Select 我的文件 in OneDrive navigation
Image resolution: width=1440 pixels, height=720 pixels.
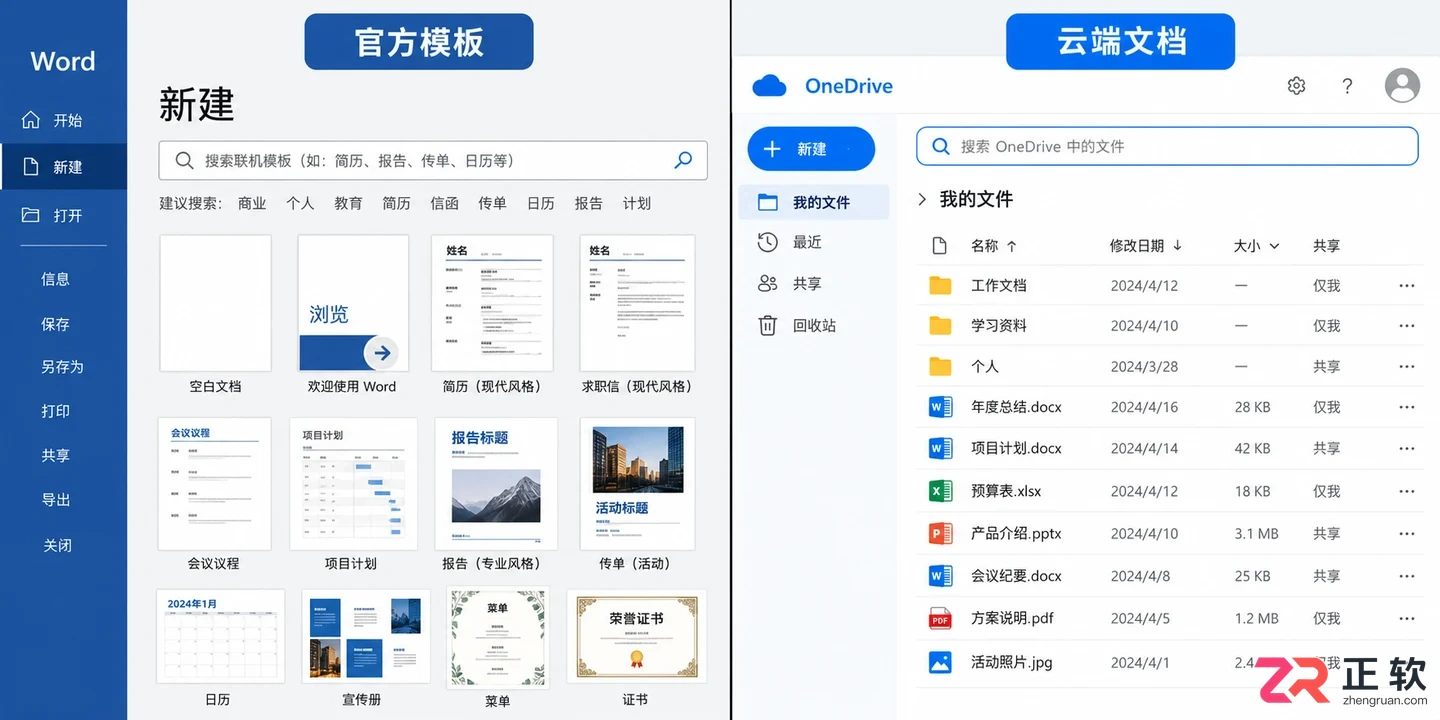pos(814,202)
